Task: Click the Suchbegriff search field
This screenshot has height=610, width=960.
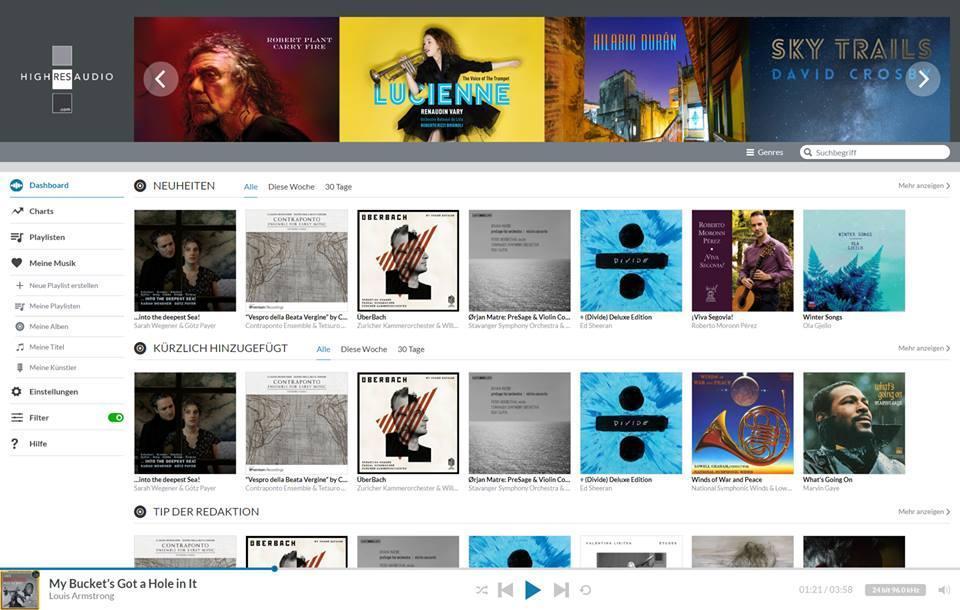Action: click(878, 152)
